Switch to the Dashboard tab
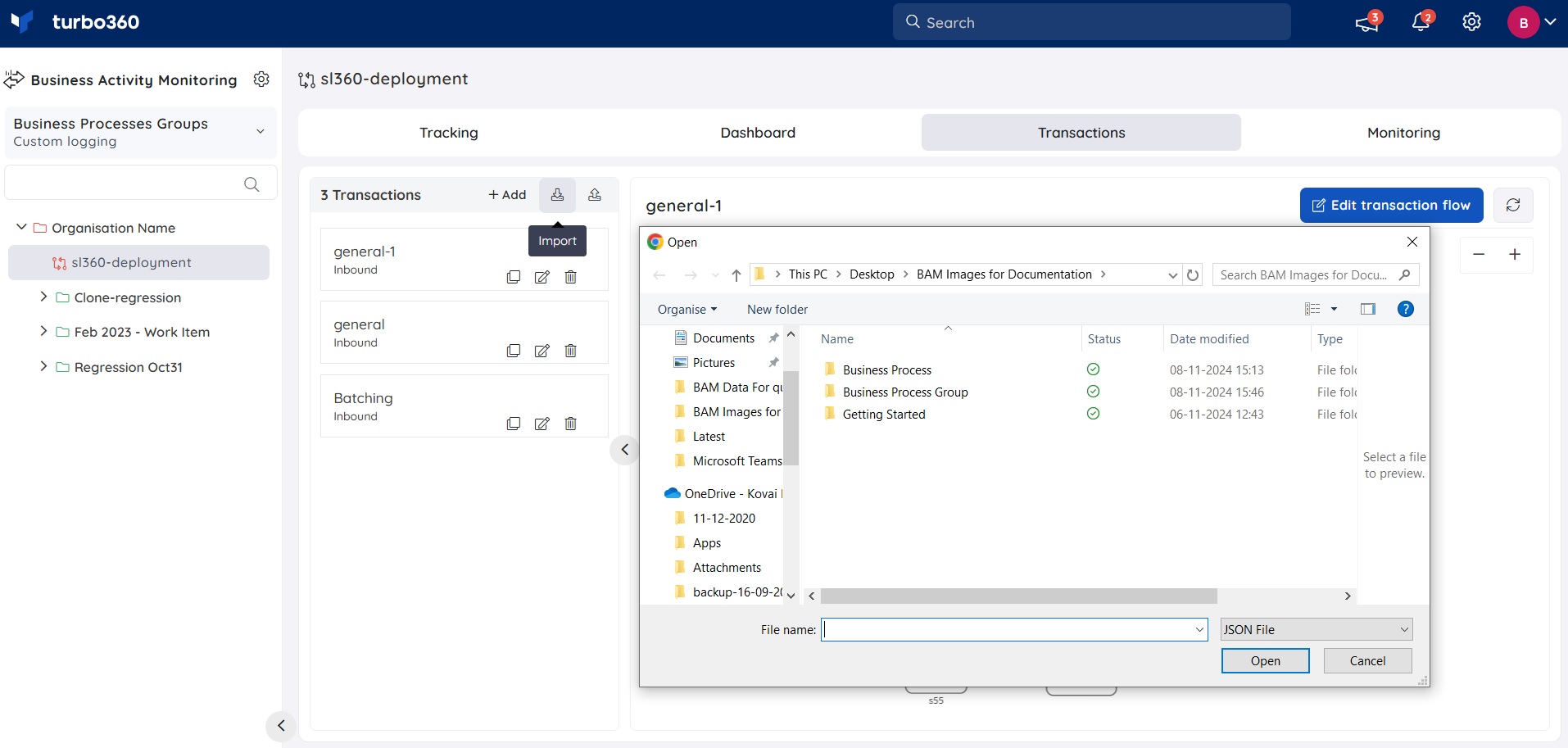 tap(758, 133)
